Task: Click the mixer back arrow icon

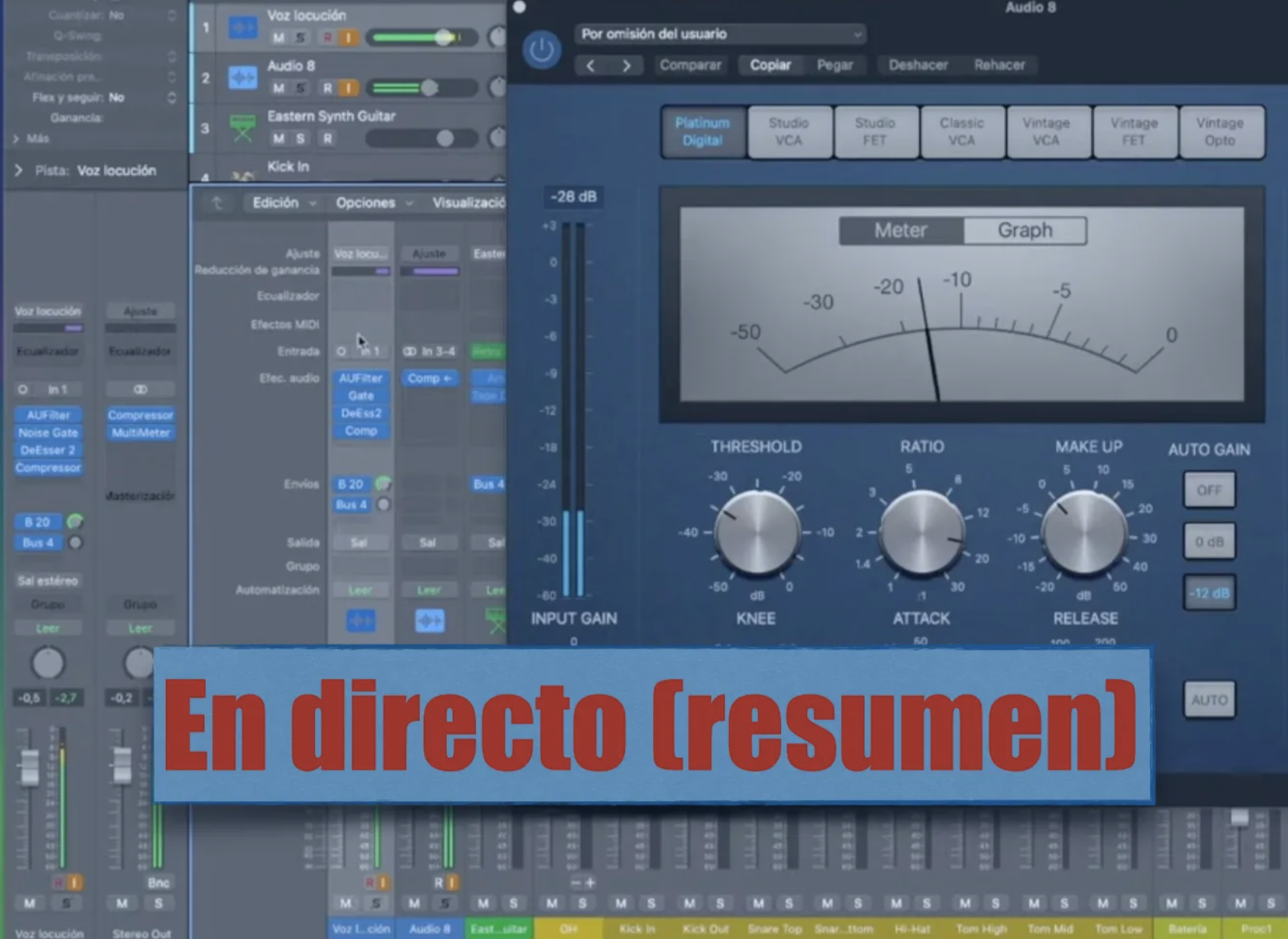Action: pyautogui.click(x=217, y=203)
